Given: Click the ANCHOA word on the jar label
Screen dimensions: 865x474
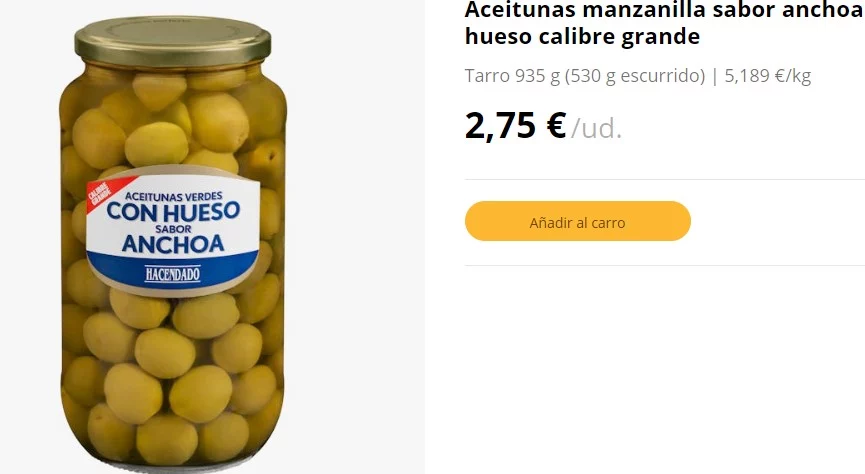Looking at the screenshot, I should pyautogui.click(x=173, y=243).
